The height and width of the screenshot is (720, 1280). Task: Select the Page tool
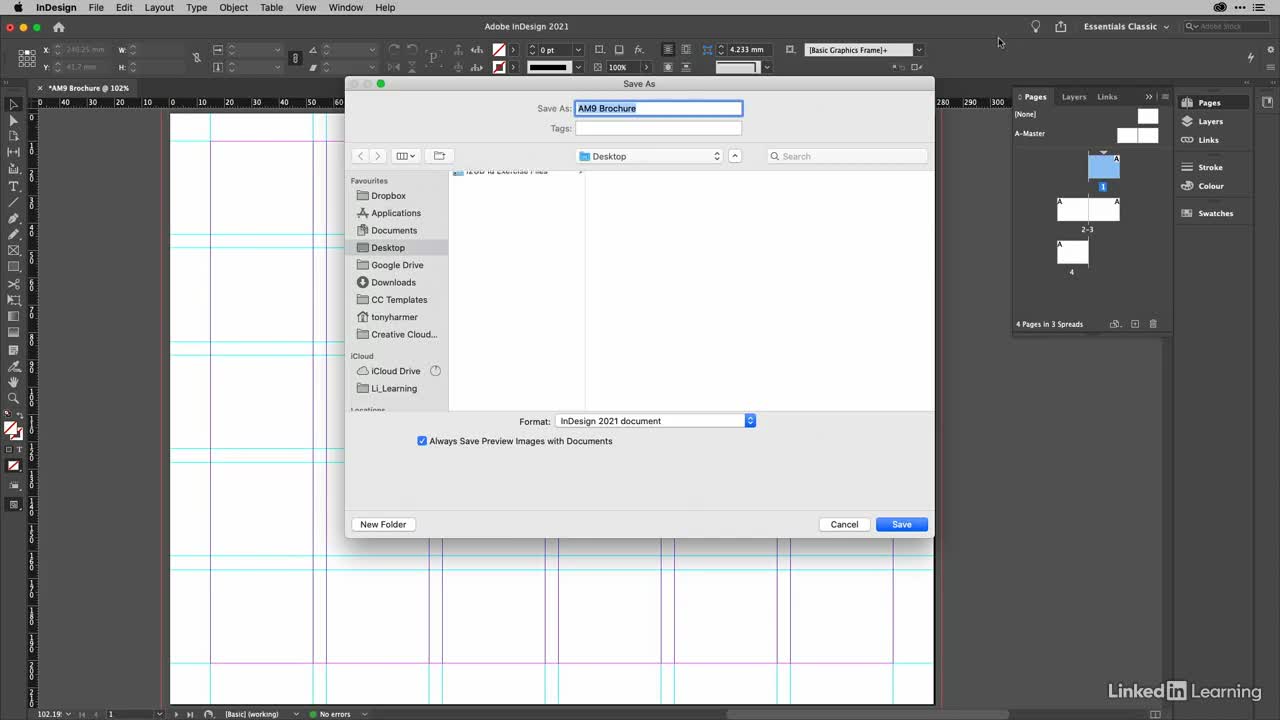14,136
